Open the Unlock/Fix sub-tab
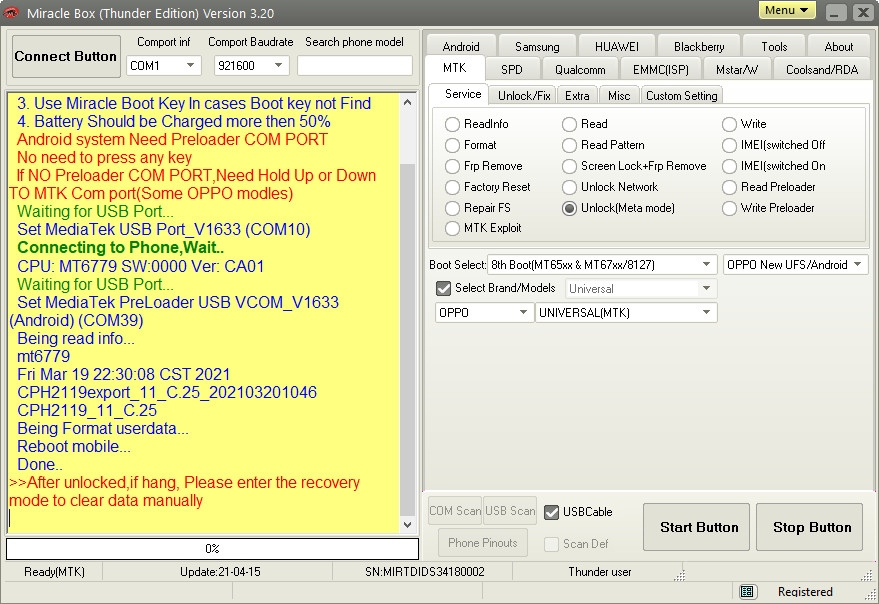The width and height of the screenshot is (879, 604). pos(524,95)
